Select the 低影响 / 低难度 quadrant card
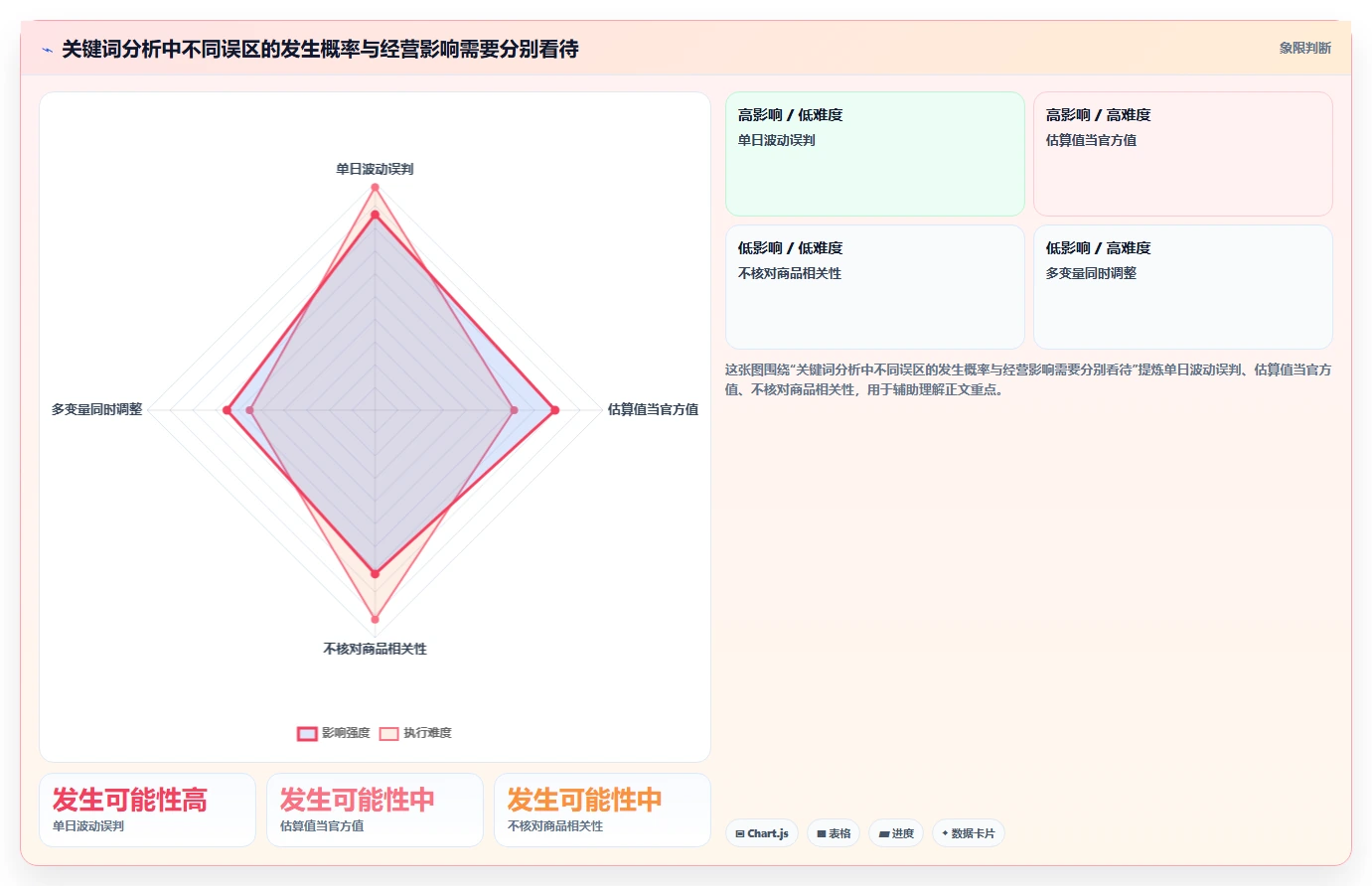Image resolution: width=1372 pixels, height=886 pixels. 874,287
